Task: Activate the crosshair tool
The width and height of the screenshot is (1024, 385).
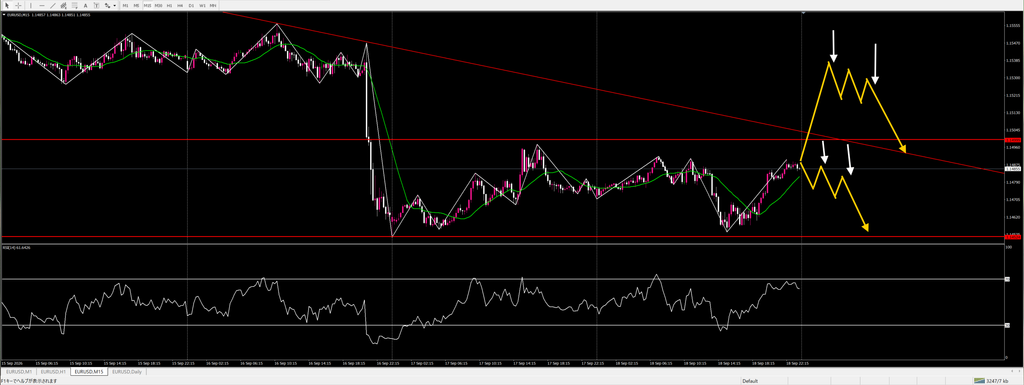Action: point(18,5)
